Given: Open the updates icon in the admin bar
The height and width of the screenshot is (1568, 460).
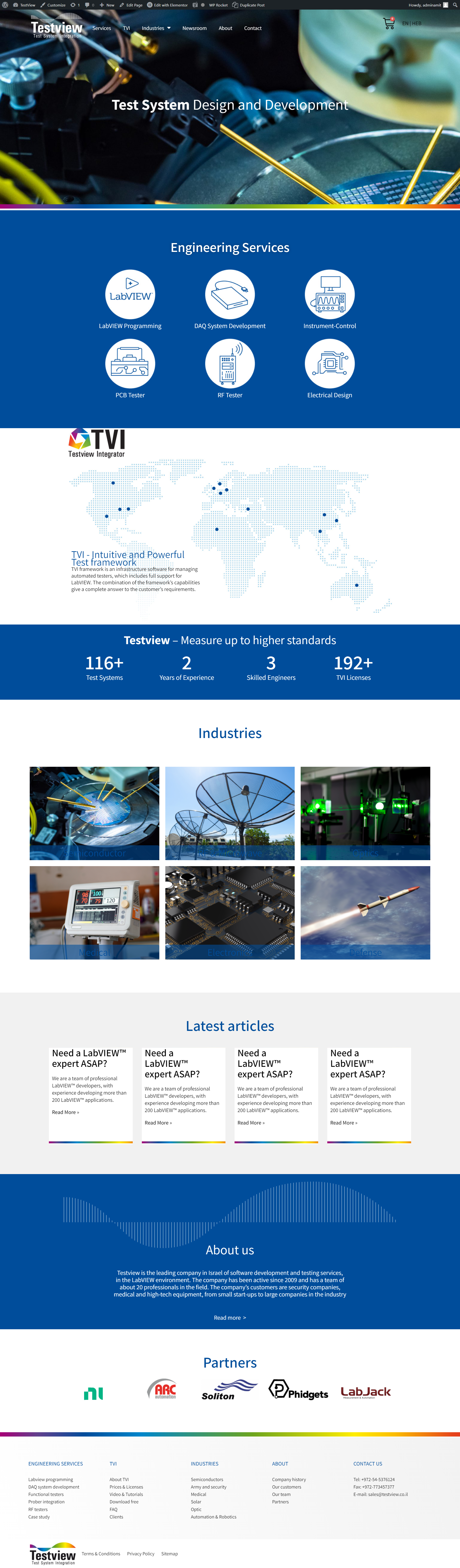Looking at the screenshot, I should click(x=75, y=5).
